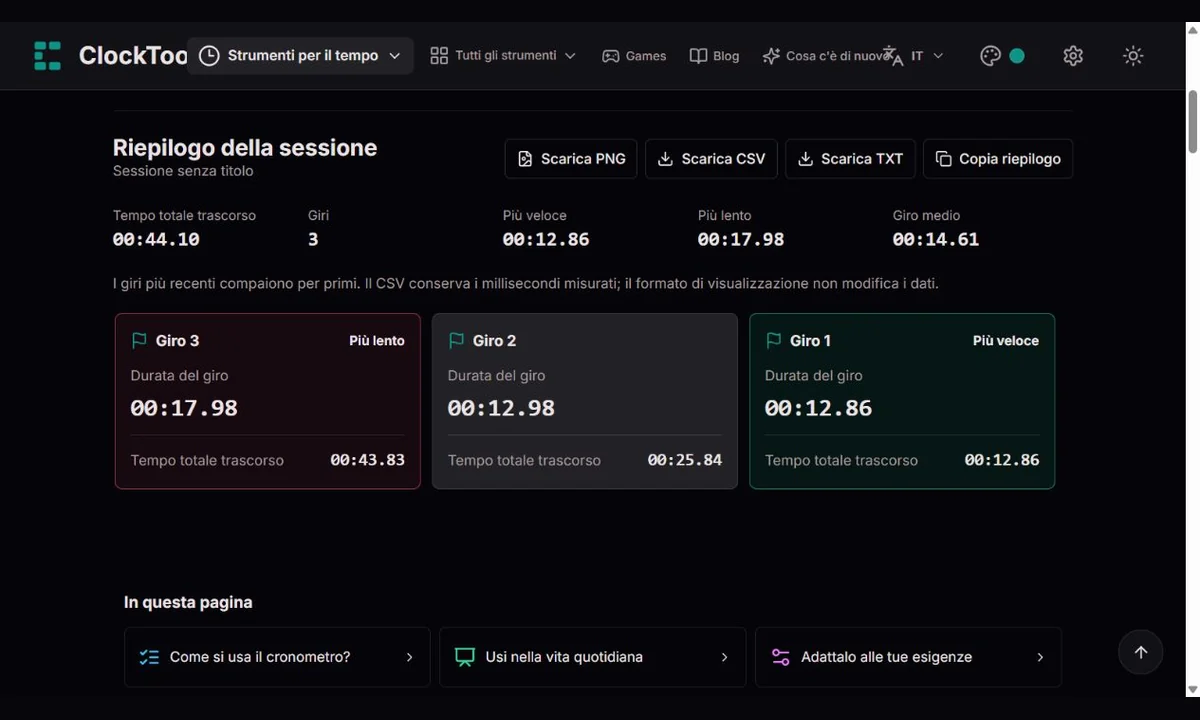Image resolution: width=1200 pixels, height=720 pixels.
Task: Click elapsed total 00:43.83 in Giro 3
Action: (368, 460)
